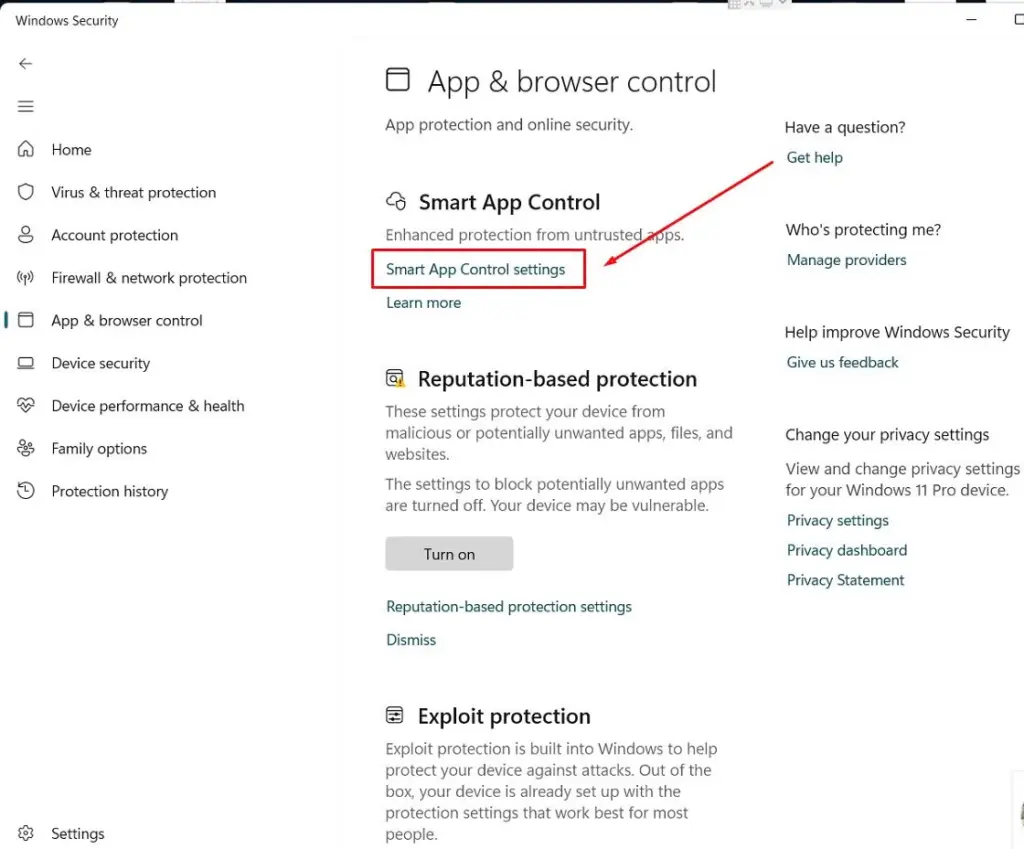Click the Account protection person icon
1024x849 pixels.
click(26, 235)
